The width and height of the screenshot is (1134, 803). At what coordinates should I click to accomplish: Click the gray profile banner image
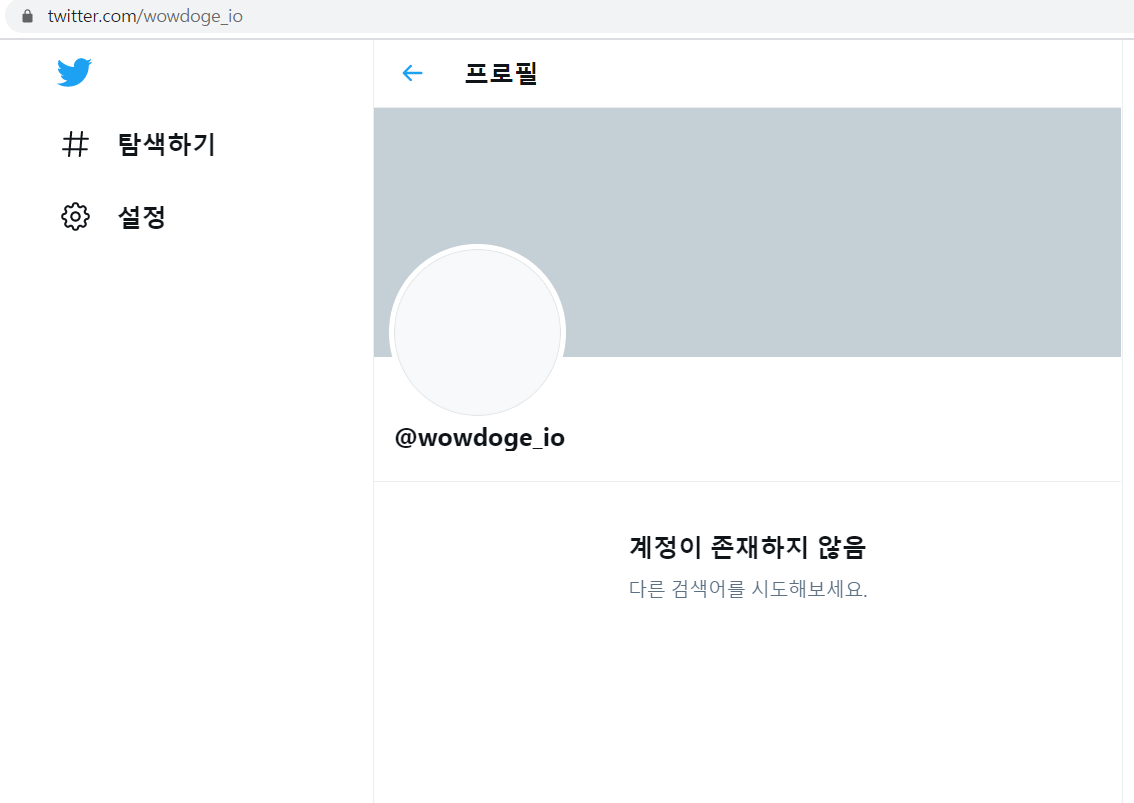click(747, 232)
